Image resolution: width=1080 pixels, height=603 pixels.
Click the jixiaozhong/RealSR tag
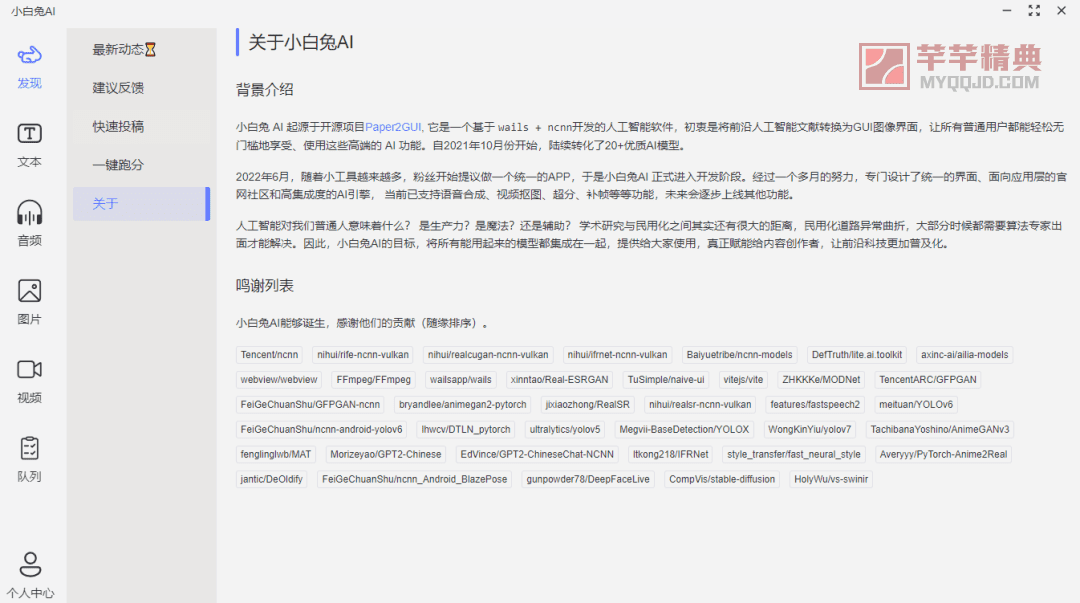tap(588, 405)
